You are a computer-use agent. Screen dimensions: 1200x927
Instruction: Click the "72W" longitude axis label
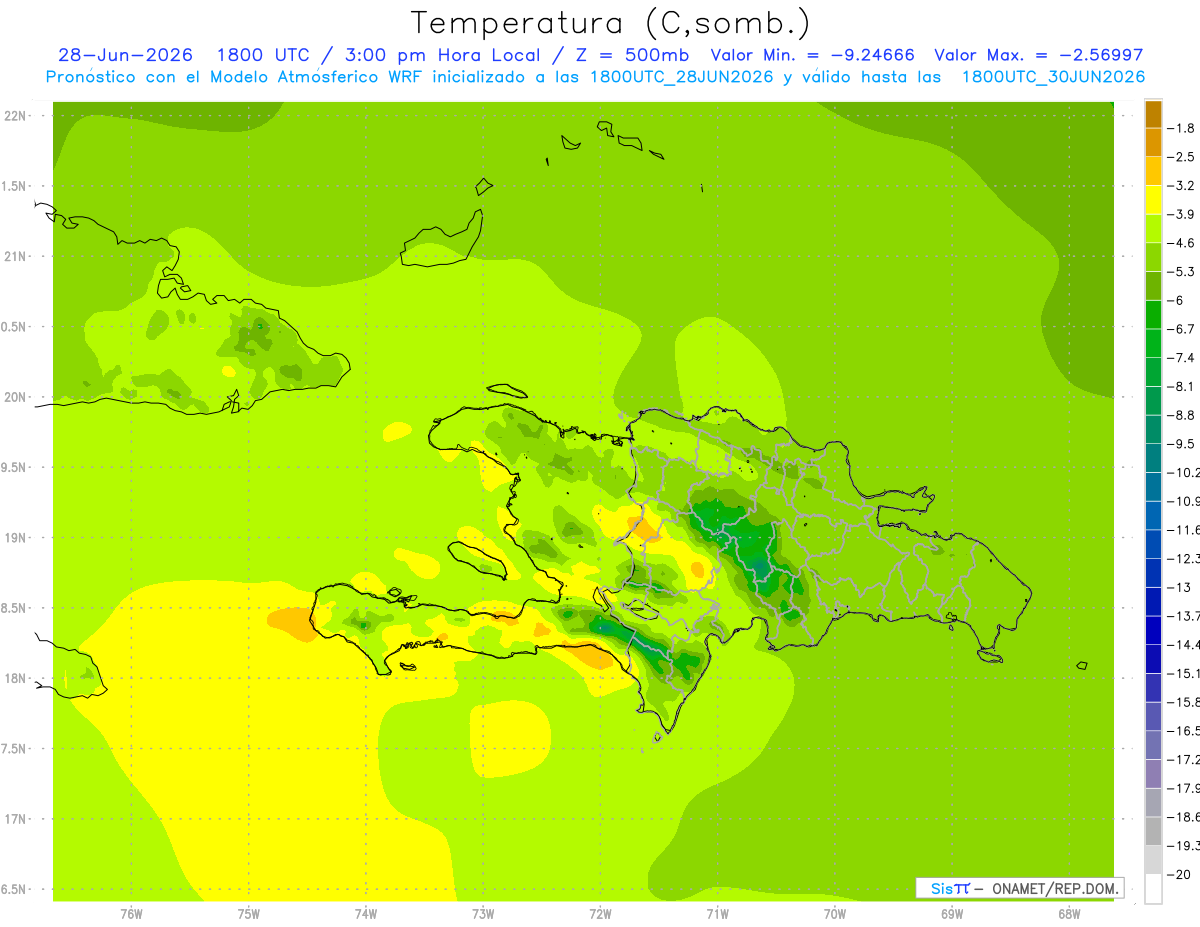tap(600, 914)
